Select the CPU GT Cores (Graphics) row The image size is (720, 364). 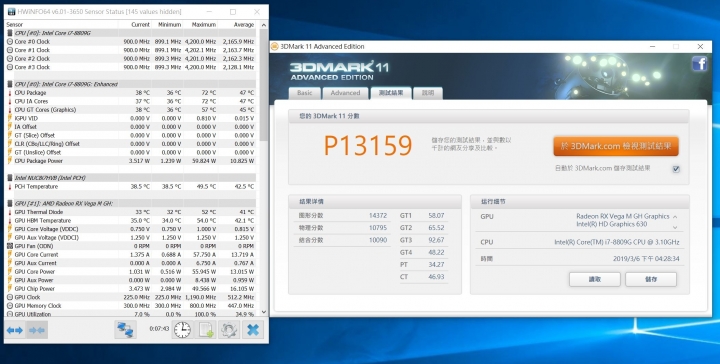(x=130, y=110)
